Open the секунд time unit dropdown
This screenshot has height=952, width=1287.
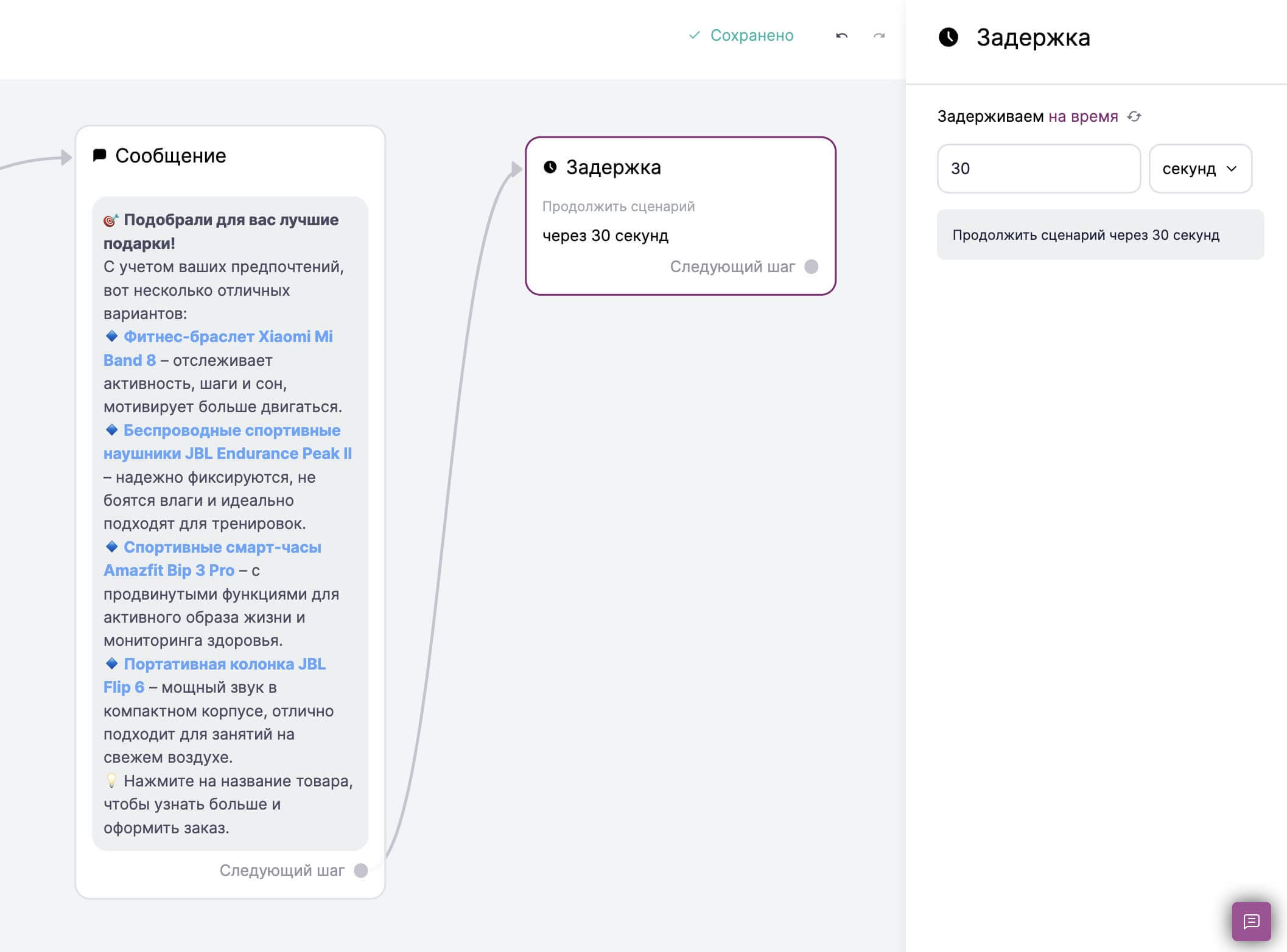tap(1200, 169)
